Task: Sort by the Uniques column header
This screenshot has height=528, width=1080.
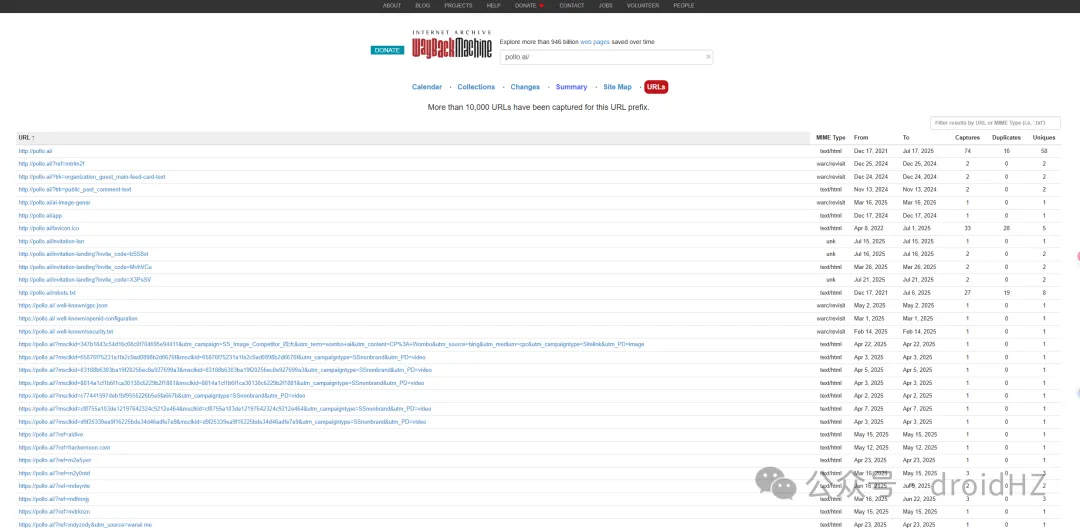Action: 1044,137
